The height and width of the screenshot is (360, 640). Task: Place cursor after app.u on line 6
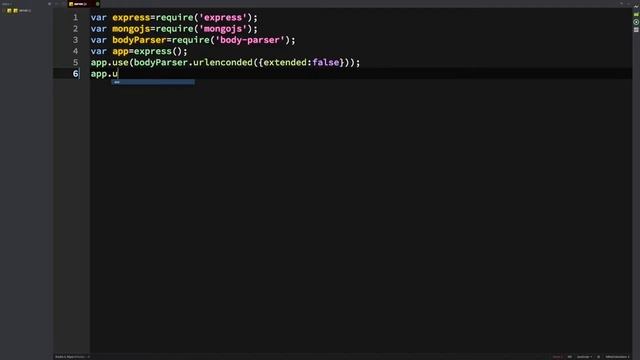click(x=118, y=74)
